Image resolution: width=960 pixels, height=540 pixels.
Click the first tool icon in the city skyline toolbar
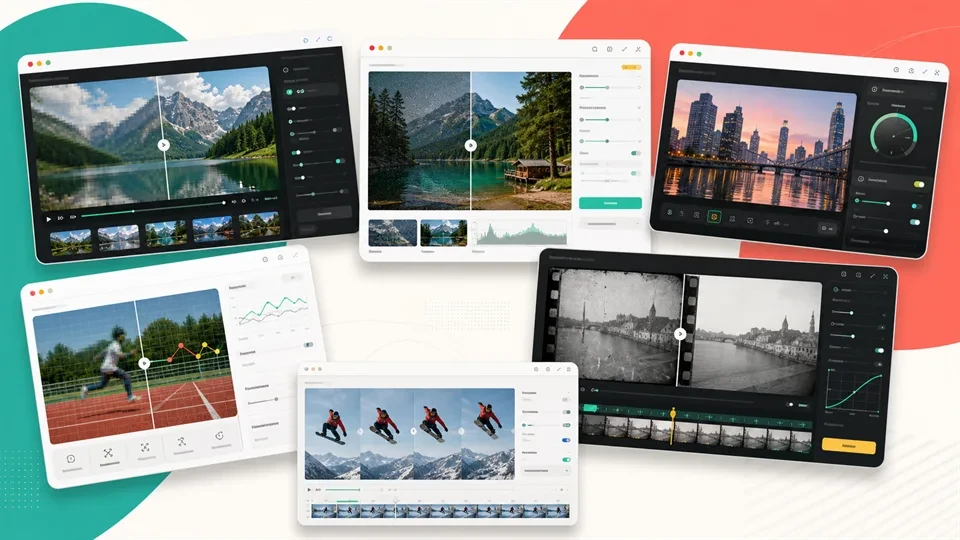click(670, 212)
